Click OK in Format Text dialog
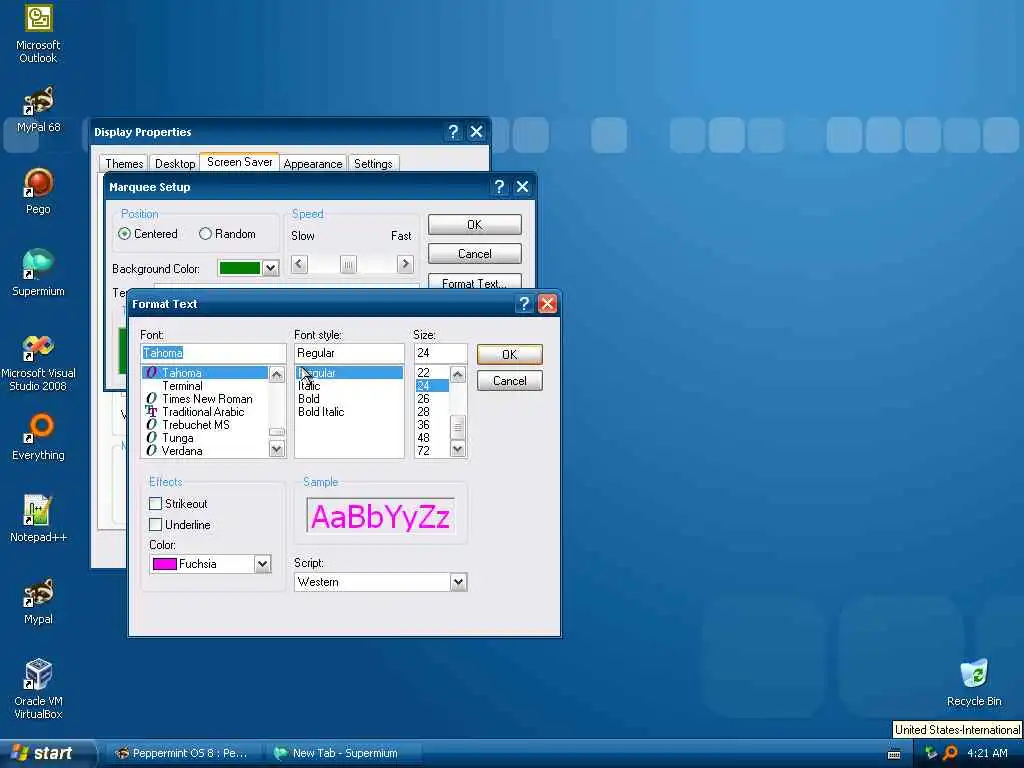Viewport: 1024px width, 768px height. (x=509, y=355)
